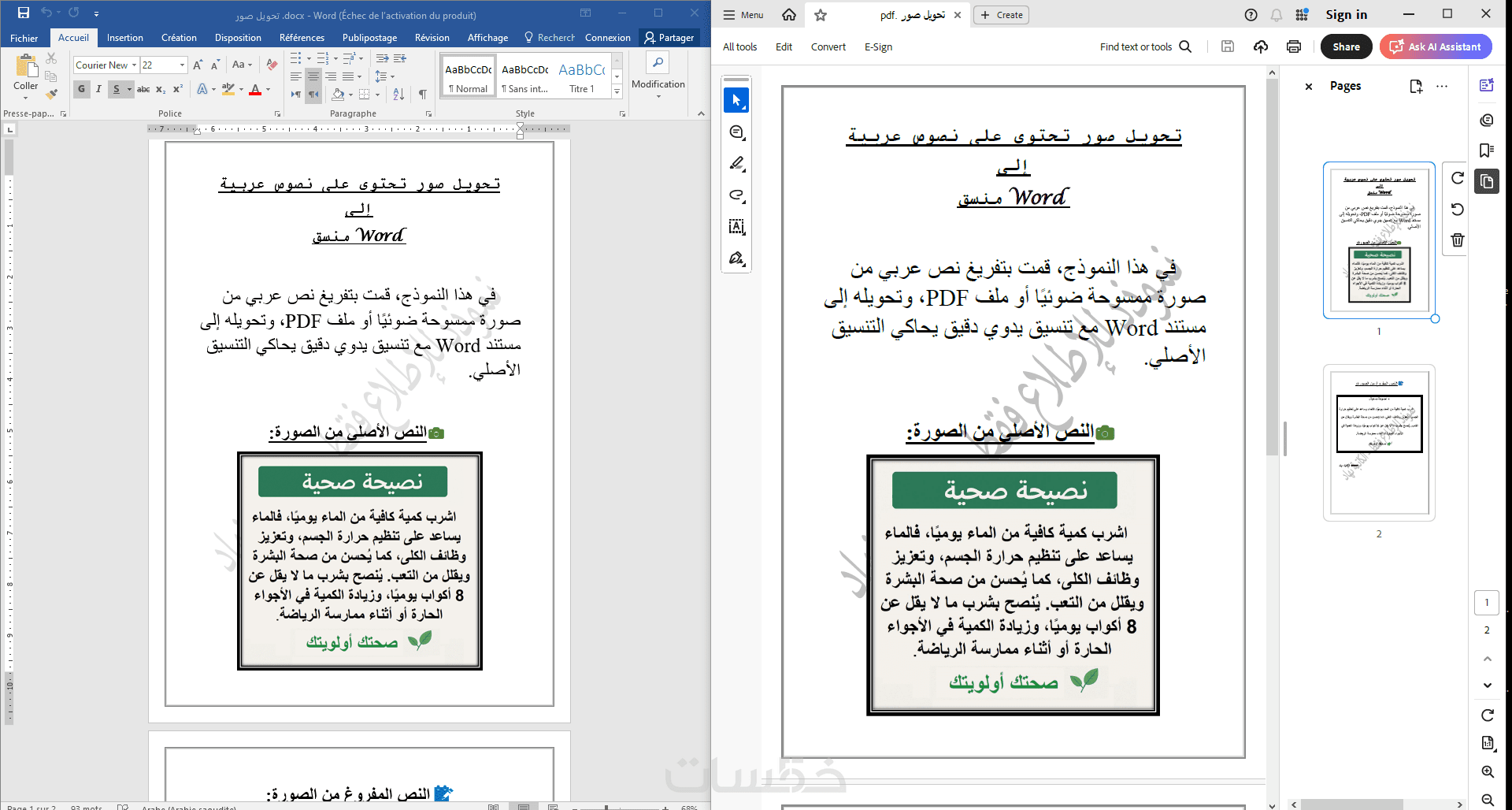This screenshot has width=1512, height=810.
Task: Toggle bold formatting G button
Action: [x=81, y=89]
